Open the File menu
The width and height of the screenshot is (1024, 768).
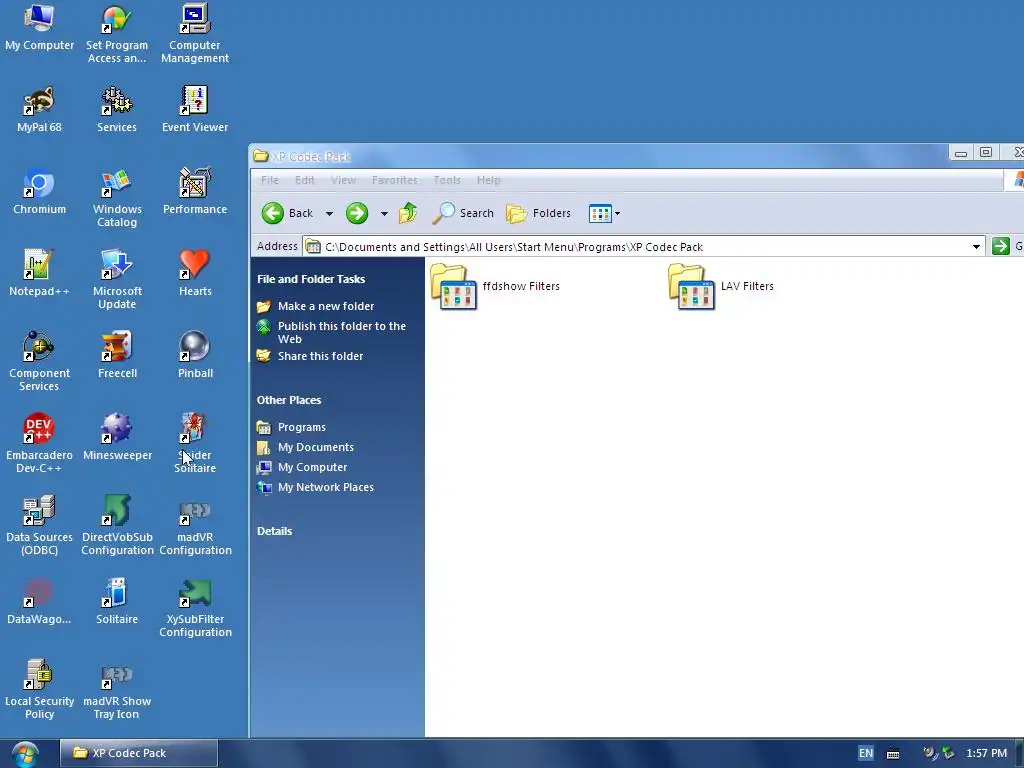(270, 180)
